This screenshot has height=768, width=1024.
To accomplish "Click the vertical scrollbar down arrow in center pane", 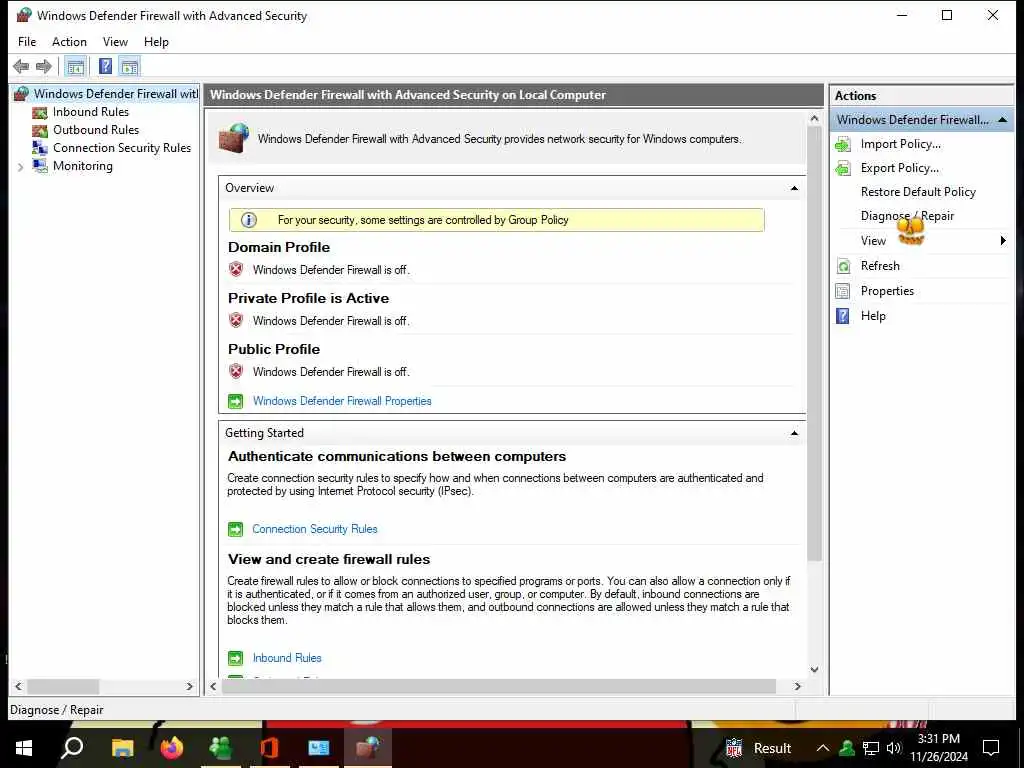I will [814, 669].
